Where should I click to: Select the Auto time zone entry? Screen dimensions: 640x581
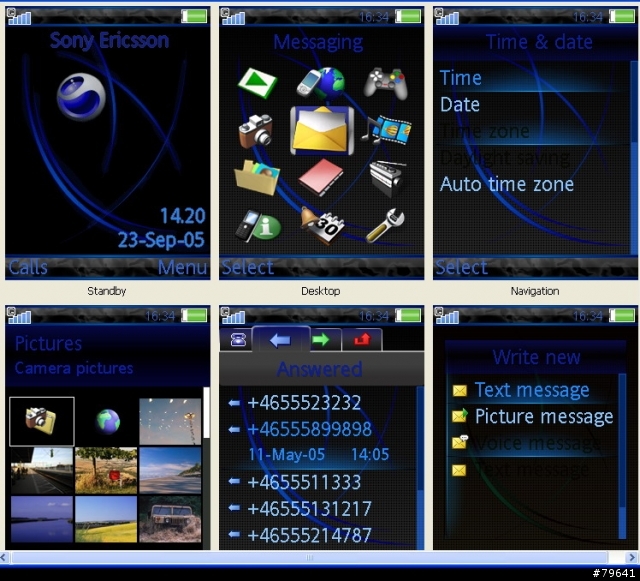click(533, 184)
